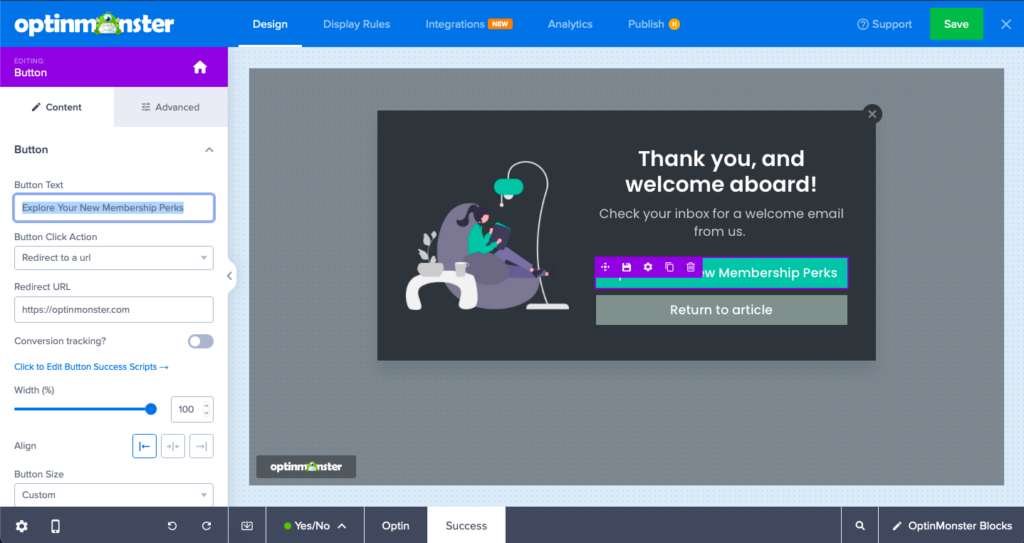Open the Button Size dropdown
Screen dimensions: 1024x543
[114, 495]
